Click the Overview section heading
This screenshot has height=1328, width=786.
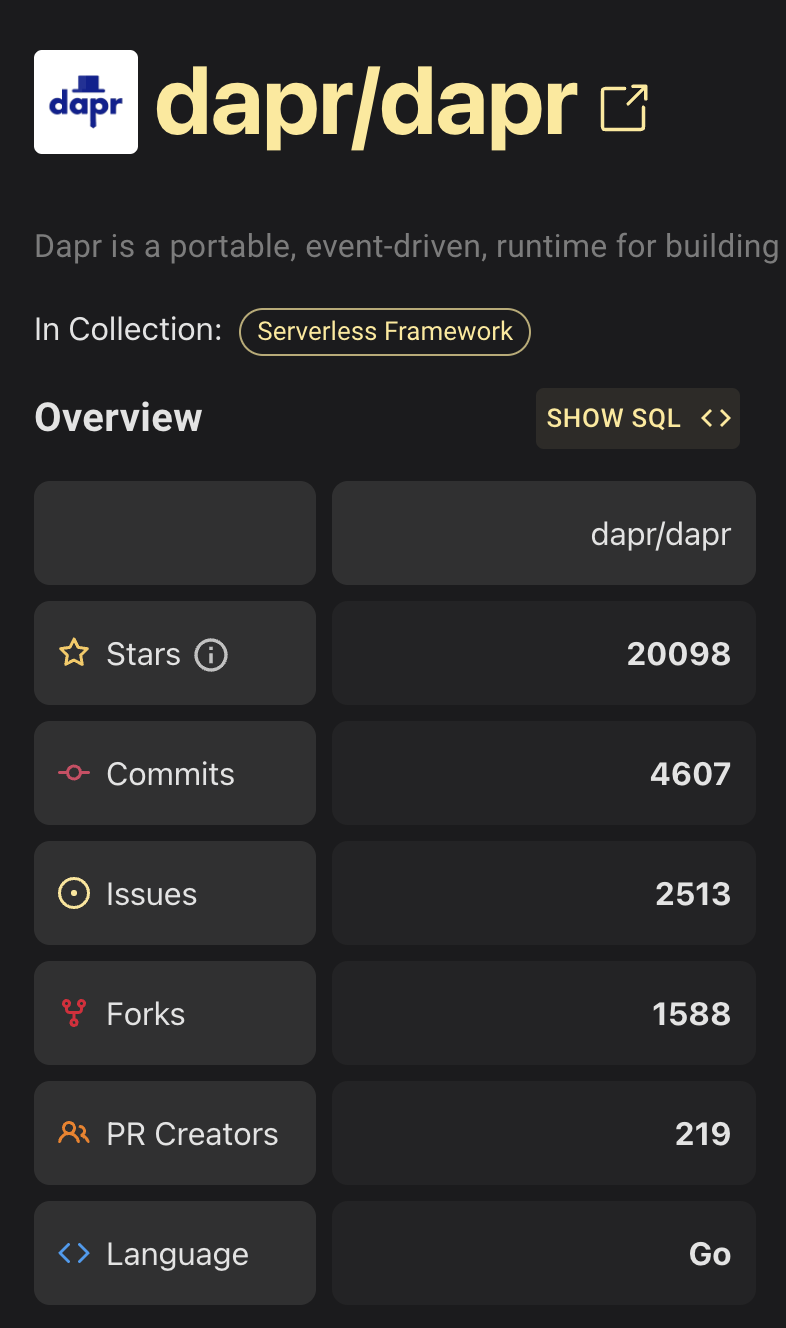[118, 418]
